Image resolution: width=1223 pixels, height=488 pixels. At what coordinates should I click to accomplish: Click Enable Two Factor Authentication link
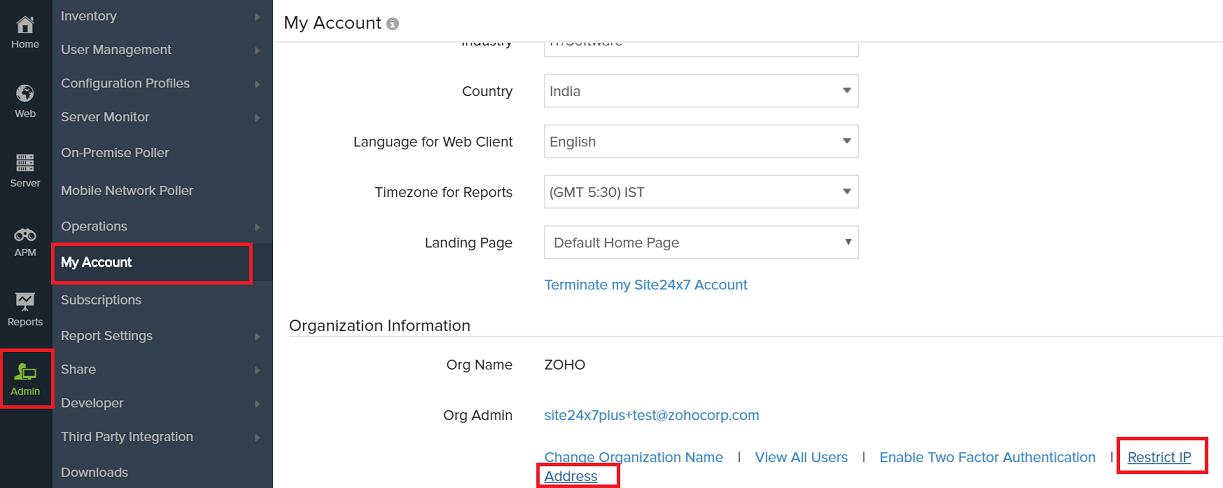click(x=987, y=457)
